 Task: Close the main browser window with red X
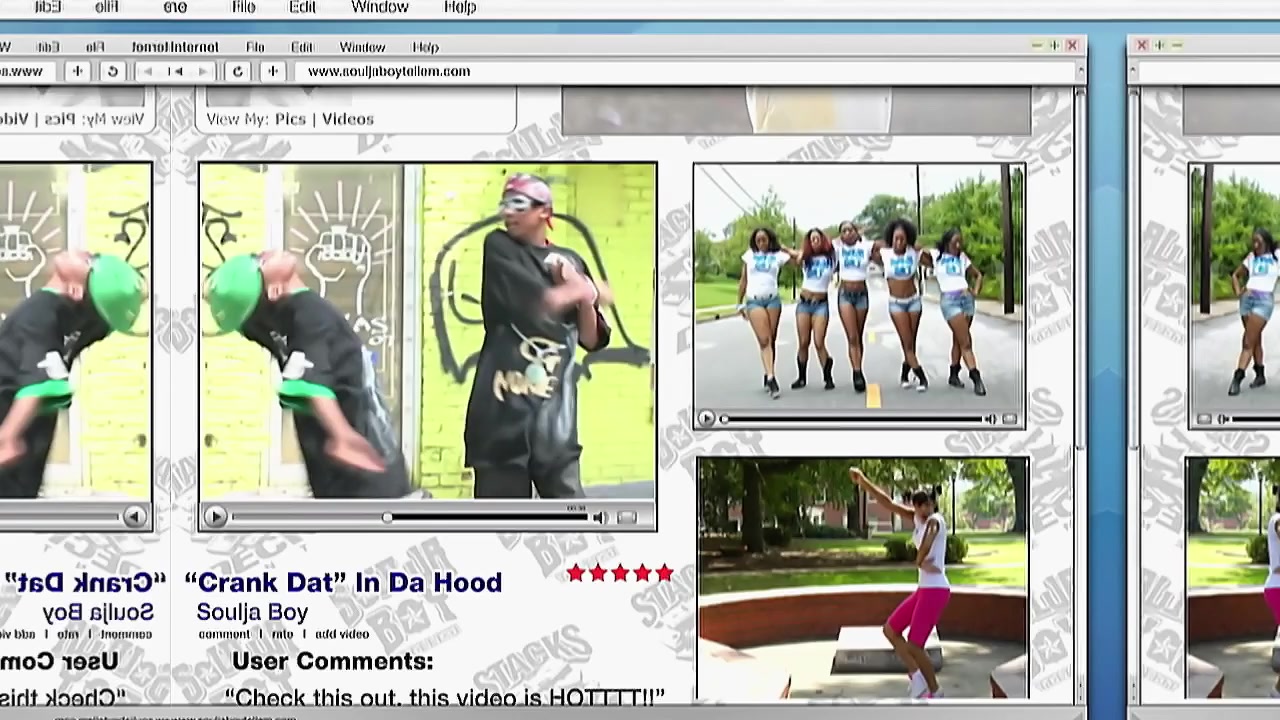coord(1072,45)
